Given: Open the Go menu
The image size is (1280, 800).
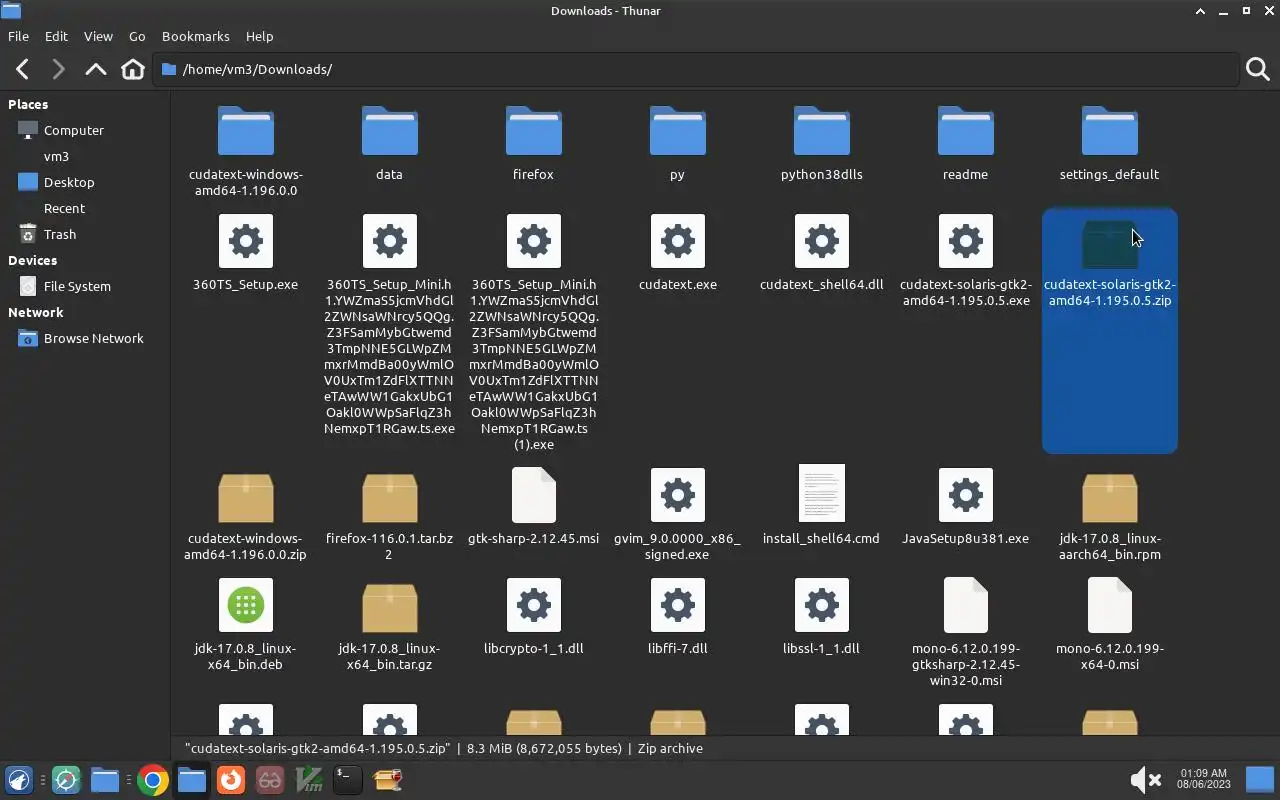Looking at the screenshot, I should pyautogui.click(x=137, y=36).
